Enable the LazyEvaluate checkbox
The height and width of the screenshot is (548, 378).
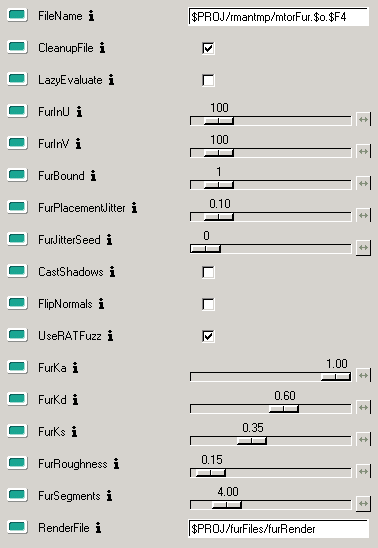point(208,80)
